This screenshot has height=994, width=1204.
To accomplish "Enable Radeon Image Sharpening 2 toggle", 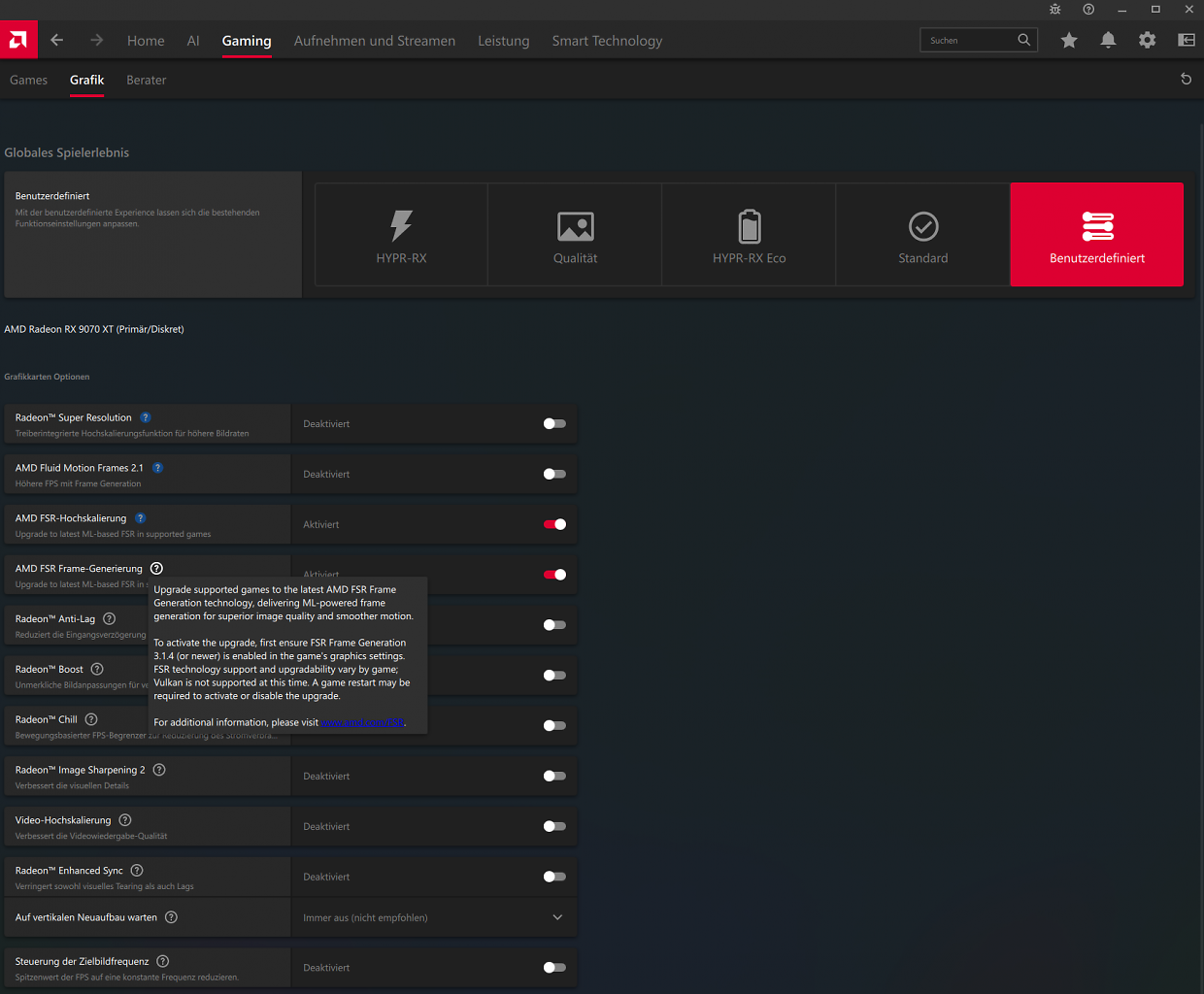I will [x=554, y=776].
